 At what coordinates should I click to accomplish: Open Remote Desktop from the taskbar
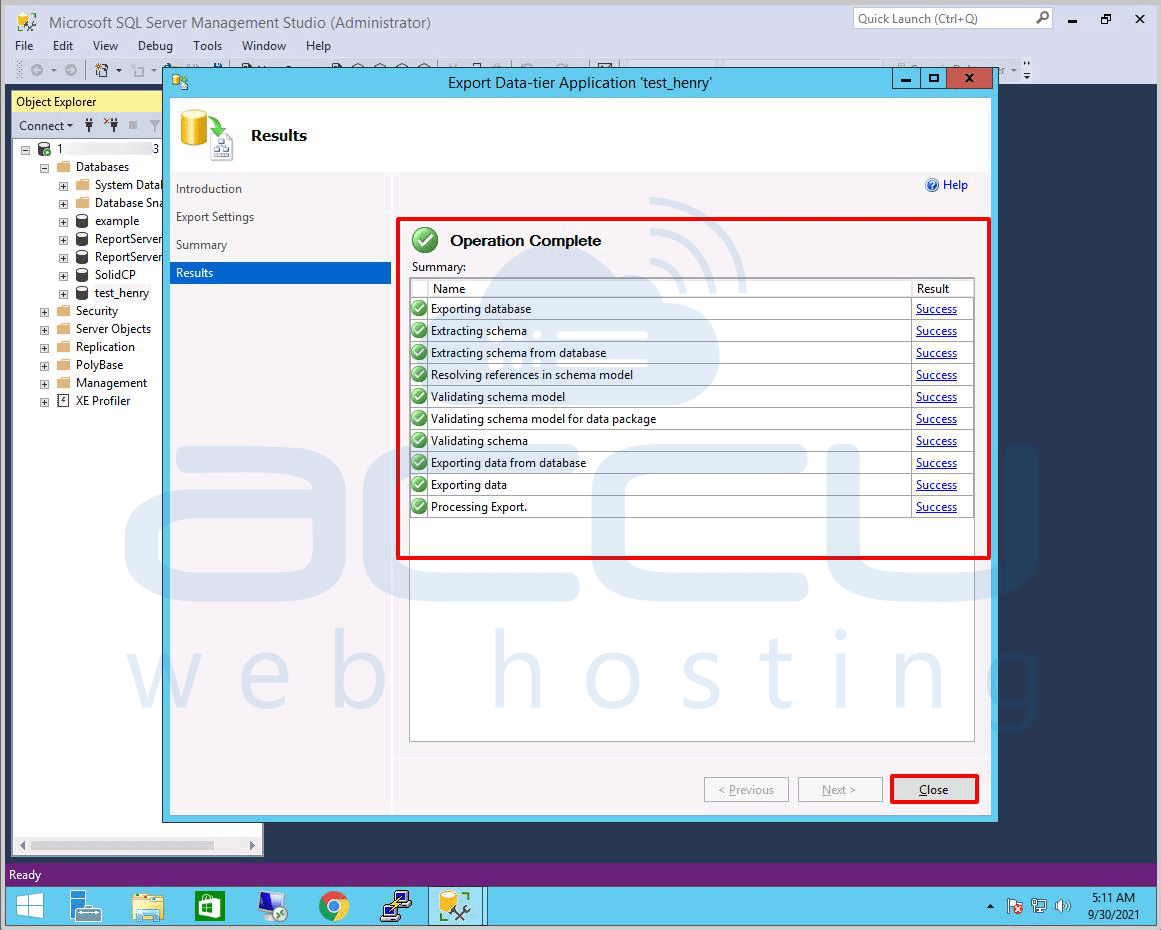click(x=272, y=906)
